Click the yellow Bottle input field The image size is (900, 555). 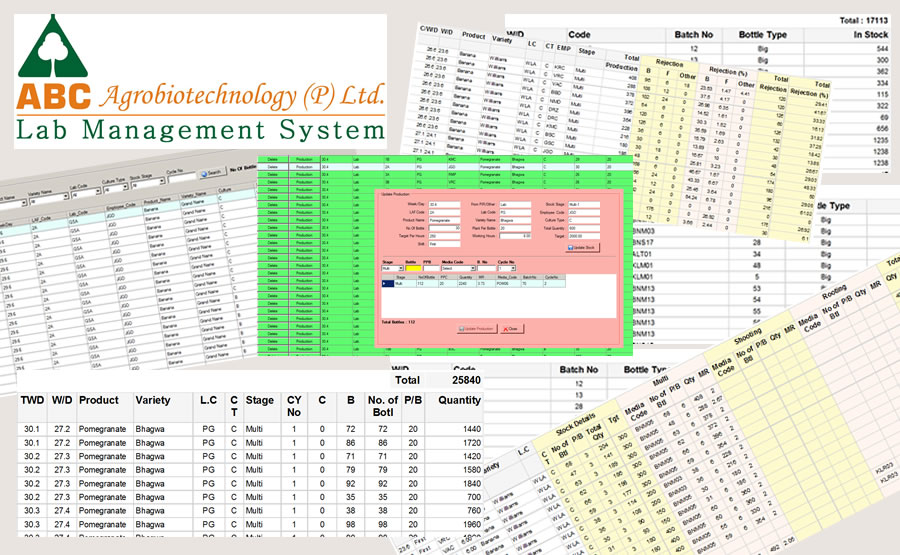click(413, 268)
